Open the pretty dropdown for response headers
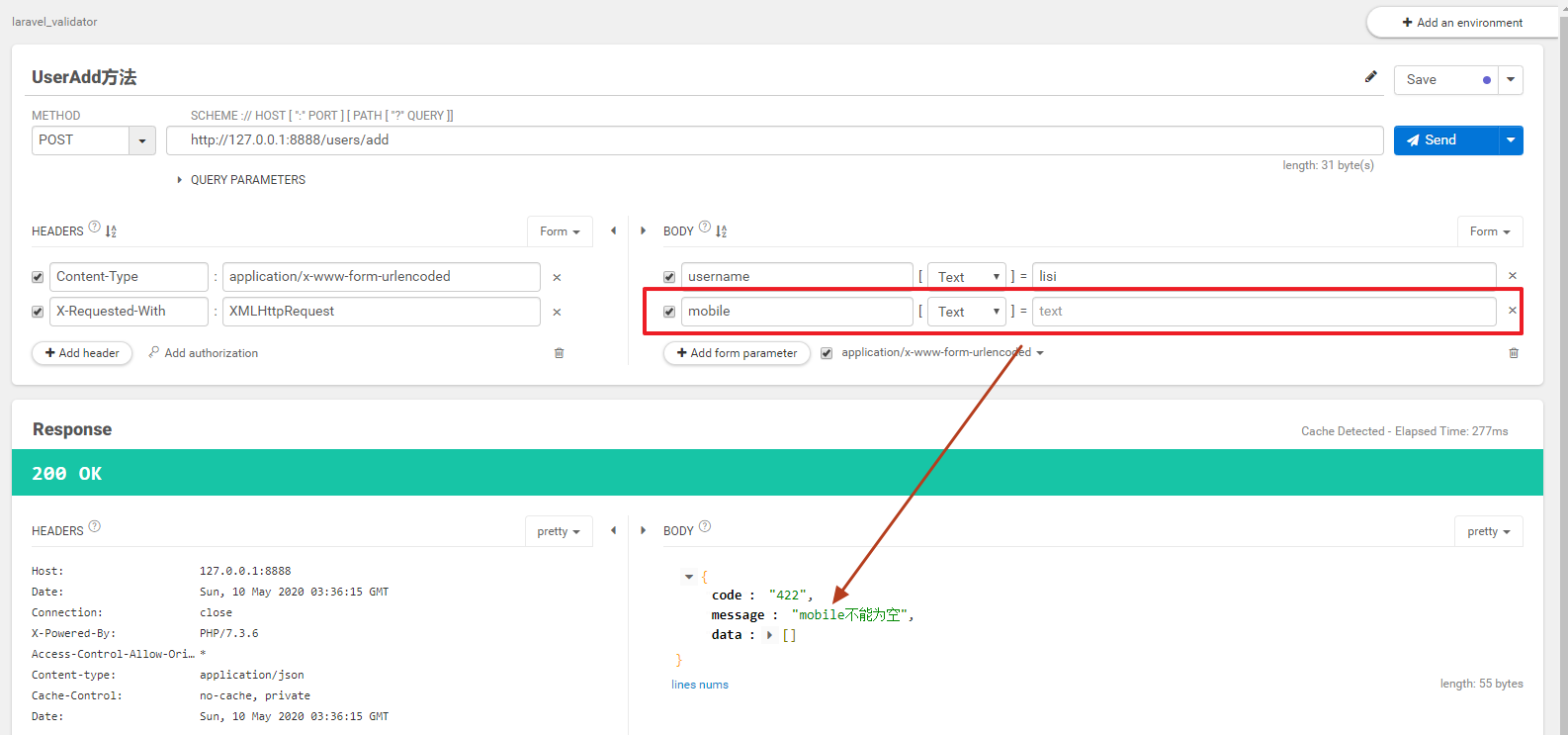The image size is (1568, 735). click(559, 531)
